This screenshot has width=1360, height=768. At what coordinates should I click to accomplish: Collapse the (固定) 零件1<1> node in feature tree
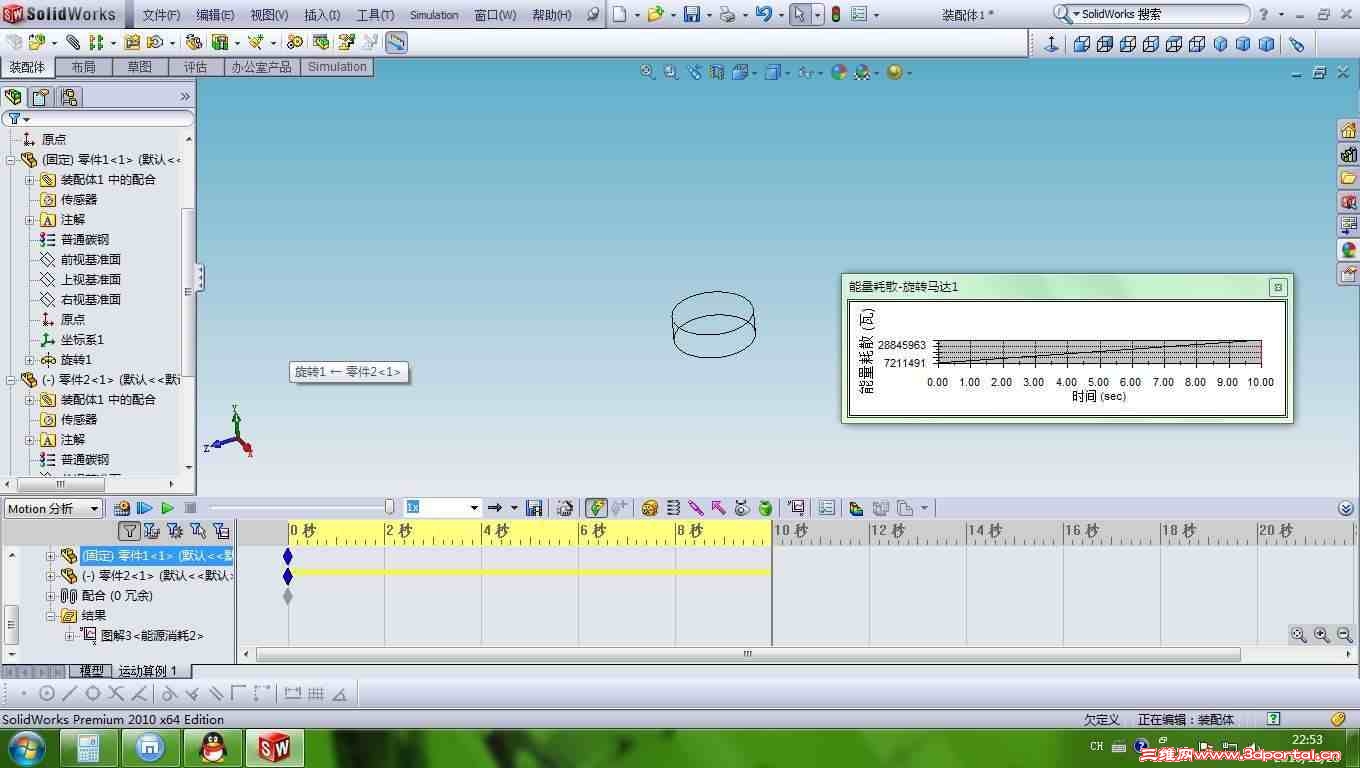[x=11, y=160]
